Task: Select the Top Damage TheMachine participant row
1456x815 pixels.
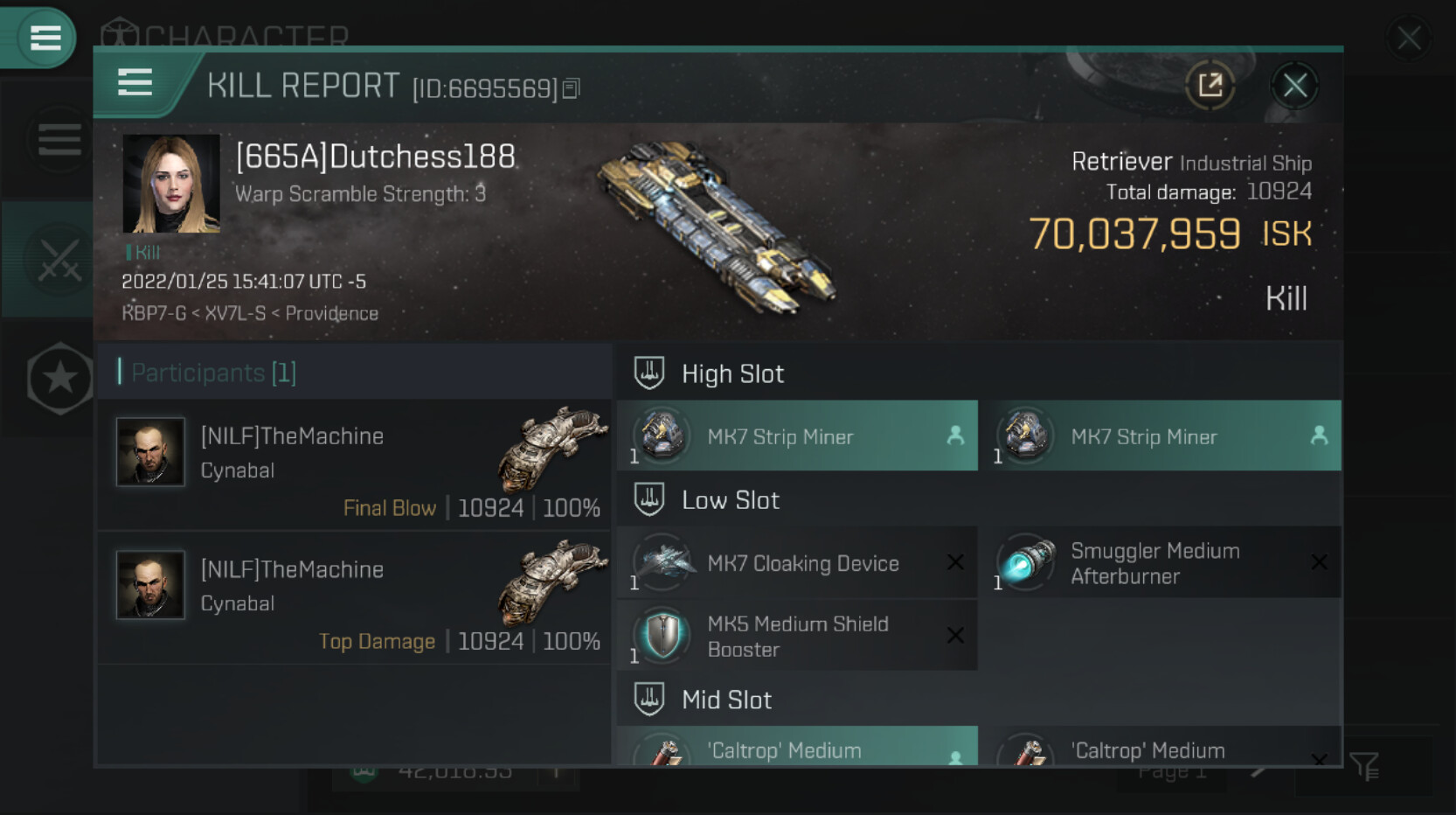Action: click(x=354, y=599)
